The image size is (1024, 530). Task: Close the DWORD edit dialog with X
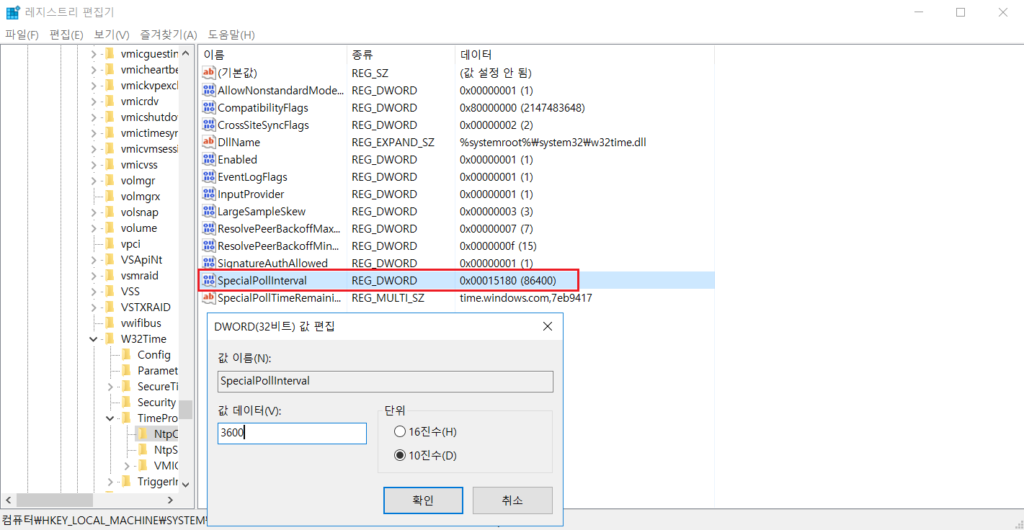pos(547,326)
